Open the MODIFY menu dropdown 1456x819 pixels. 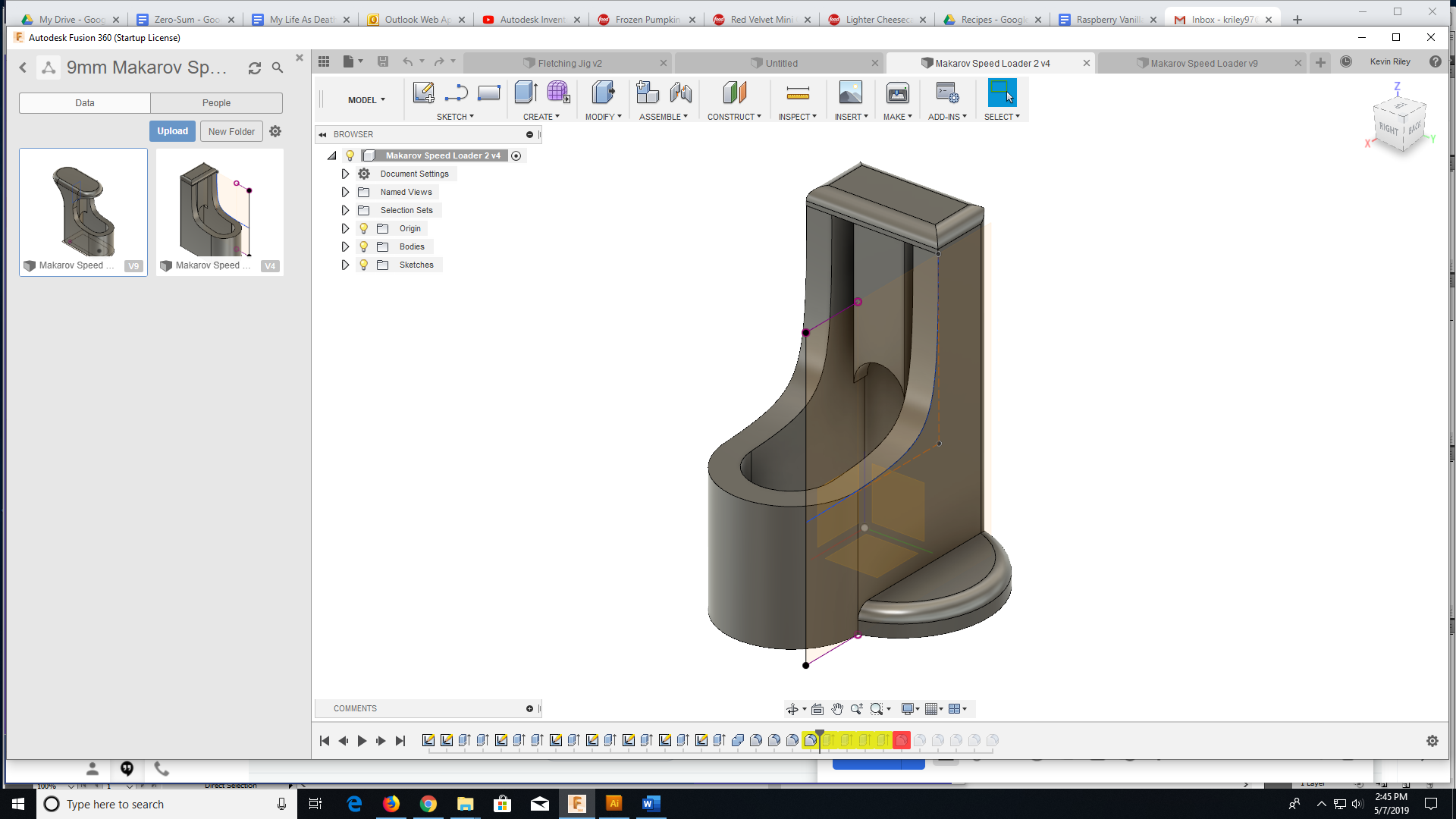coord(603,117)
